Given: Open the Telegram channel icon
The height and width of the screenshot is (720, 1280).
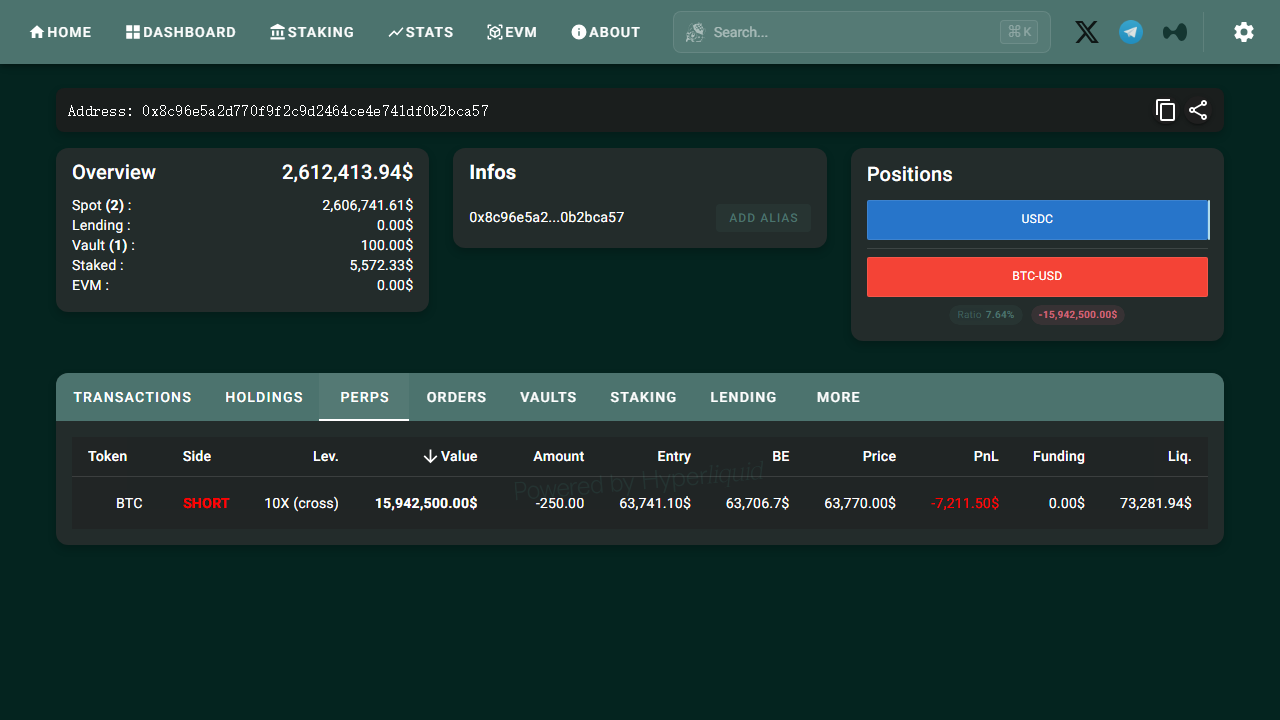Looking at the screenshot, I should click(x=1131, y=32).
